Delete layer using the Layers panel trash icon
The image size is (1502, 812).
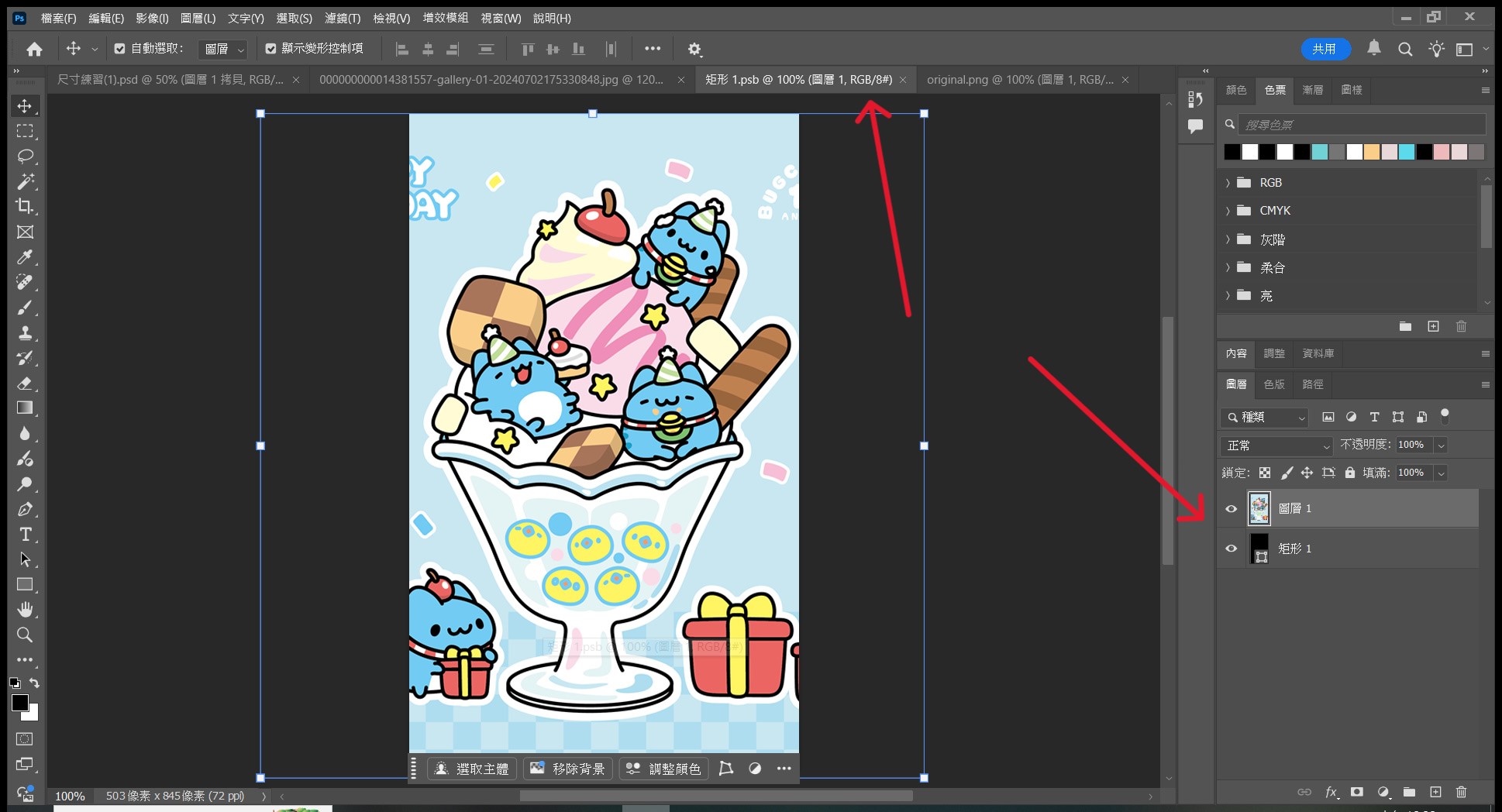point(1461,792)
